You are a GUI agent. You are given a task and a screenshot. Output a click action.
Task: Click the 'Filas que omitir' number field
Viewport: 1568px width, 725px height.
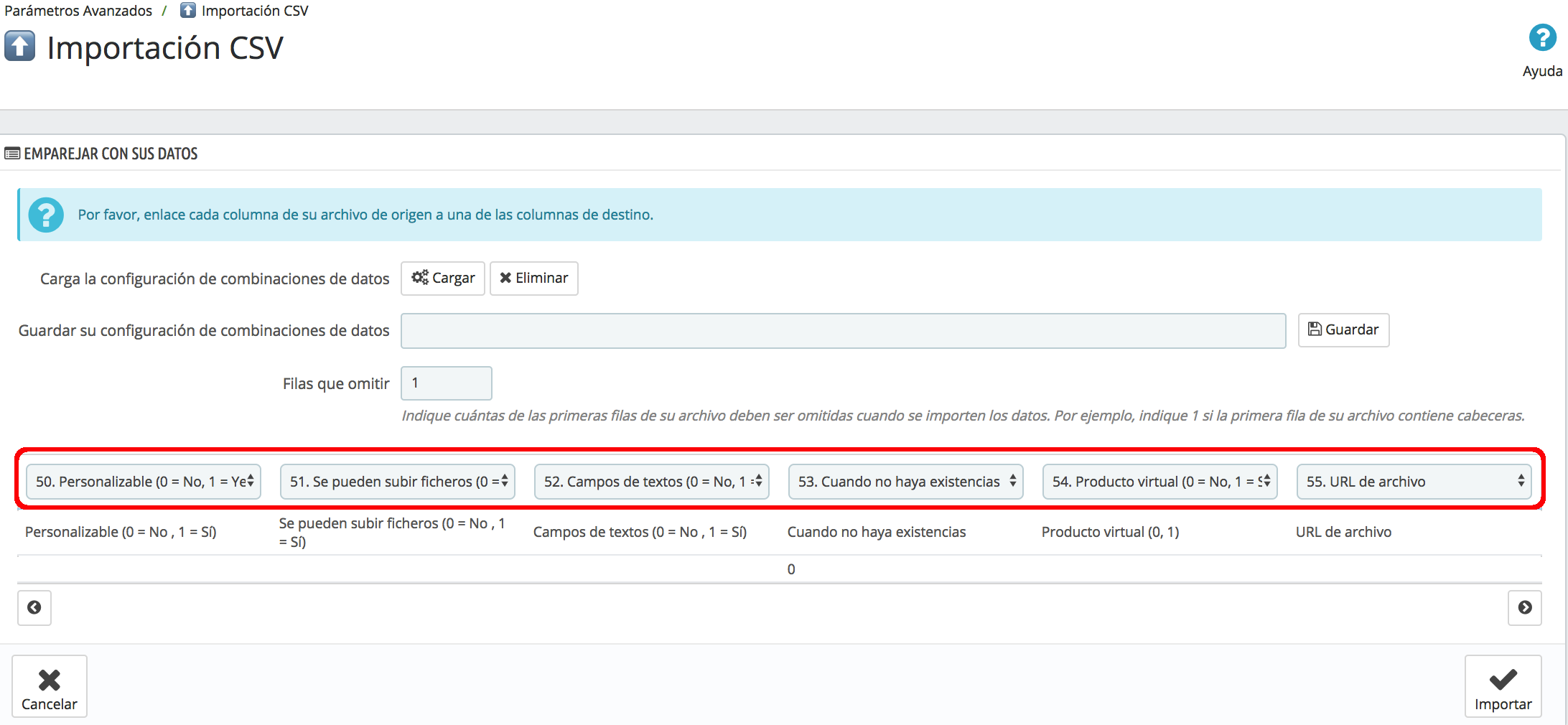tap(446, 383)
